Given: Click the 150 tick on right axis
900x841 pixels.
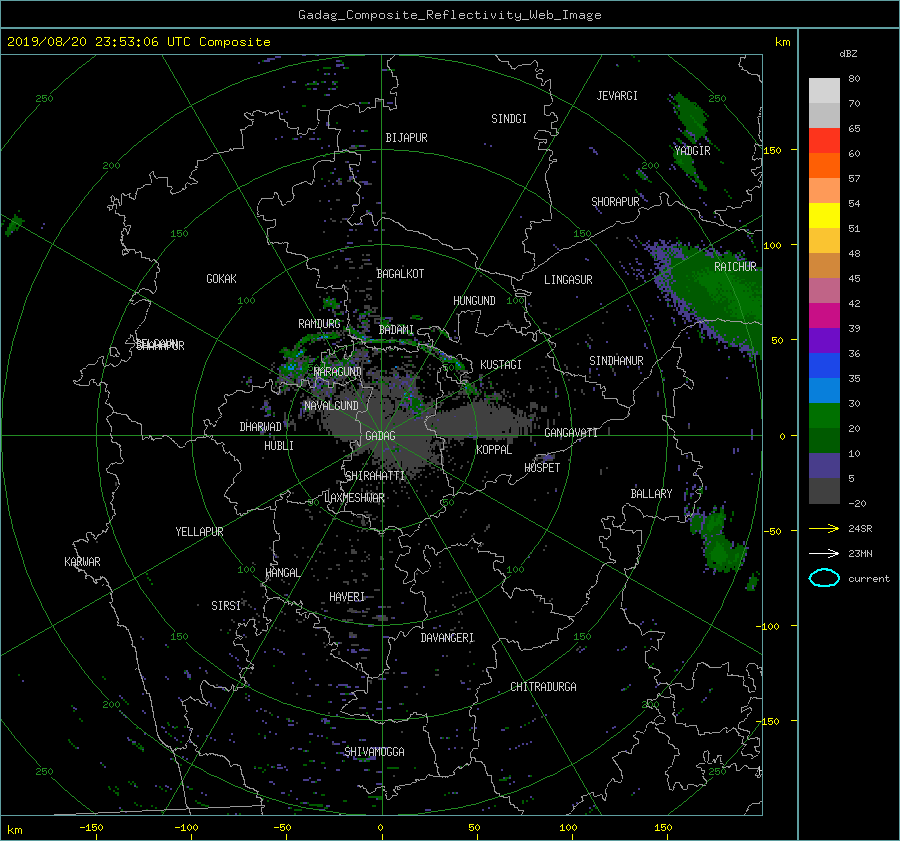Looking at the screenshot, I should (x=773, y=150).
